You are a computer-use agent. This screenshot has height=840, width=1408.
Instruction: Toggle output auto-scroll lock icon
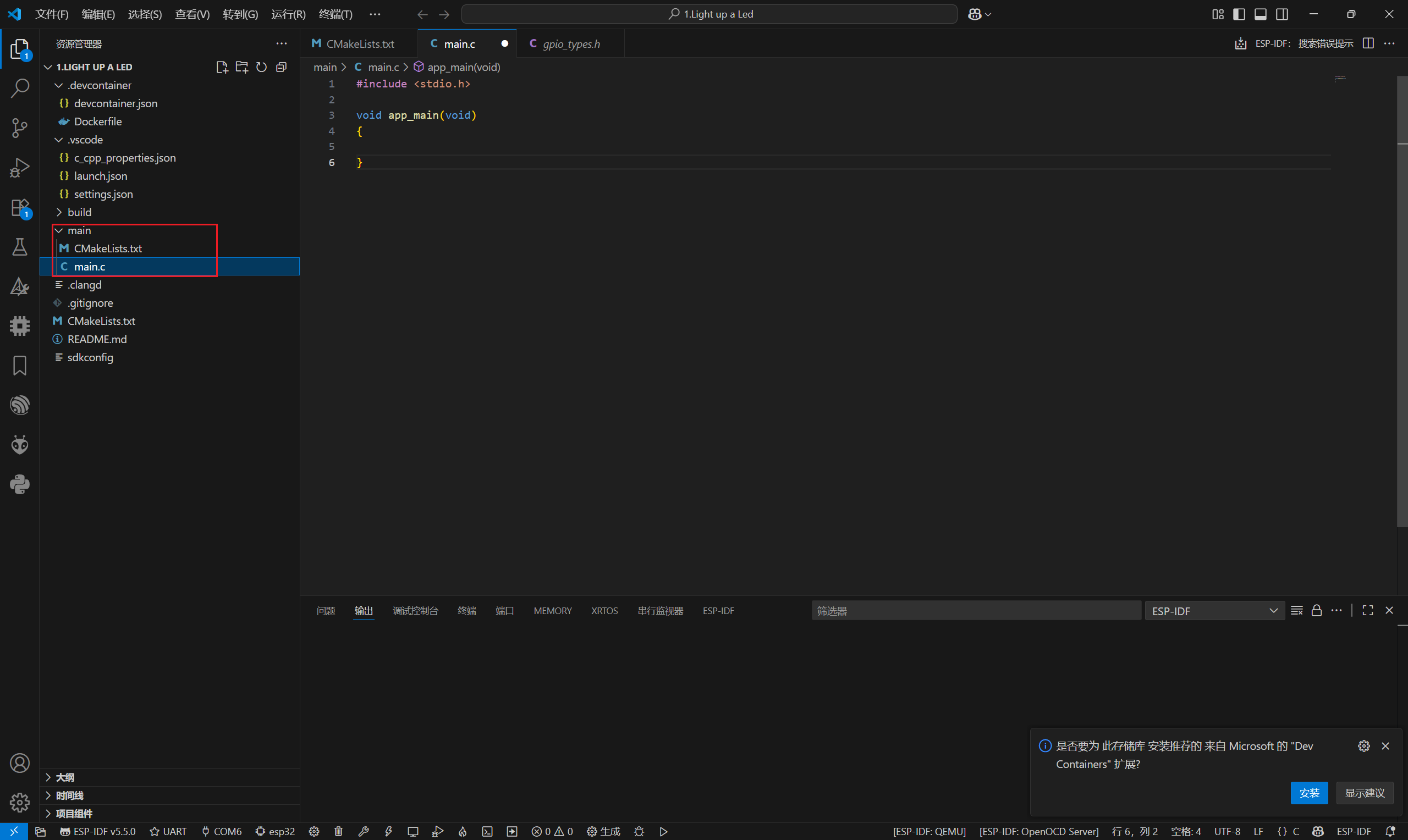(1316, 610)
